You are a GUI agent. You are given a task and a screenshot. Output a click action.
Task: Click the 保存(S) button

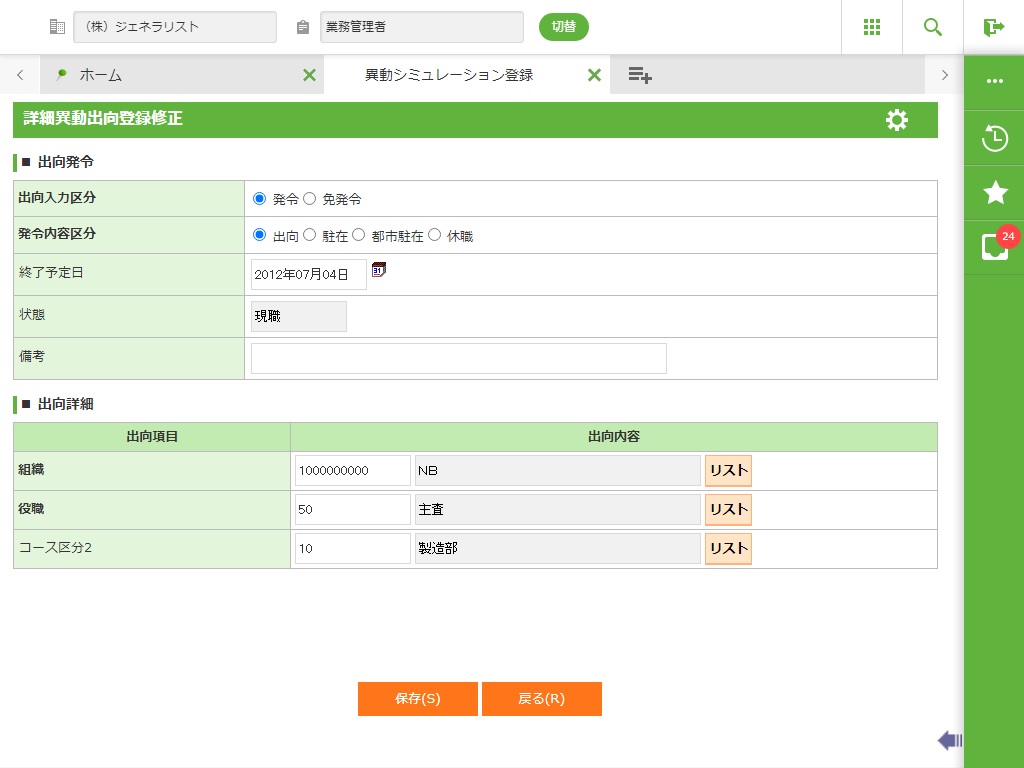click(417, 699)
